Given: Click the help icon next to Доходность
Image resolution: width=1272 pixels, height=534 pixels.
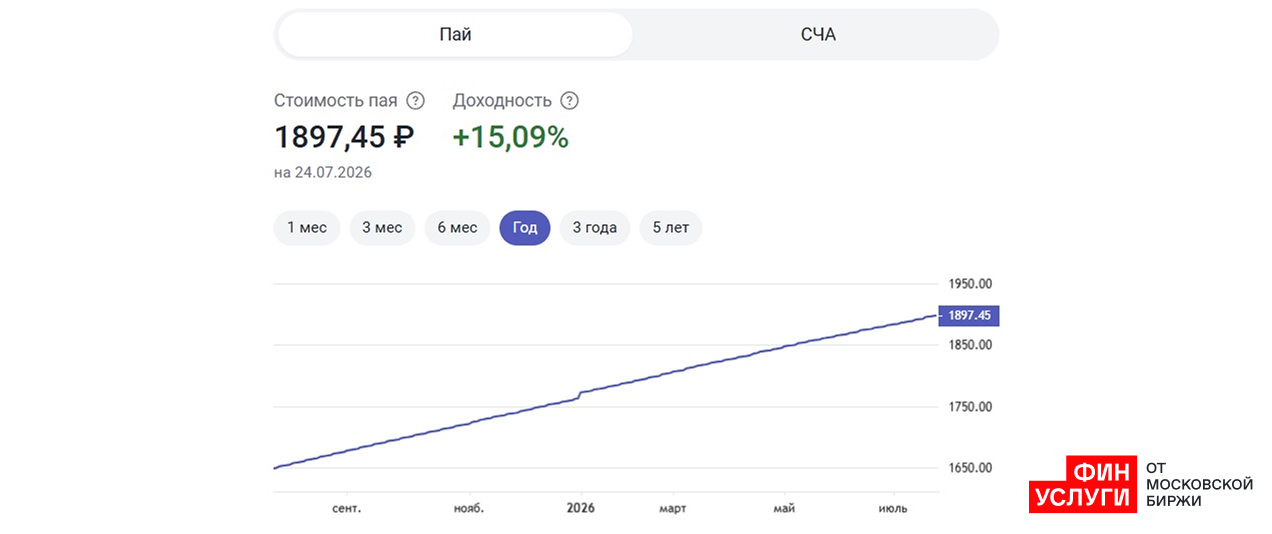Looking at the screenshot, I should (x=569, y=101).
